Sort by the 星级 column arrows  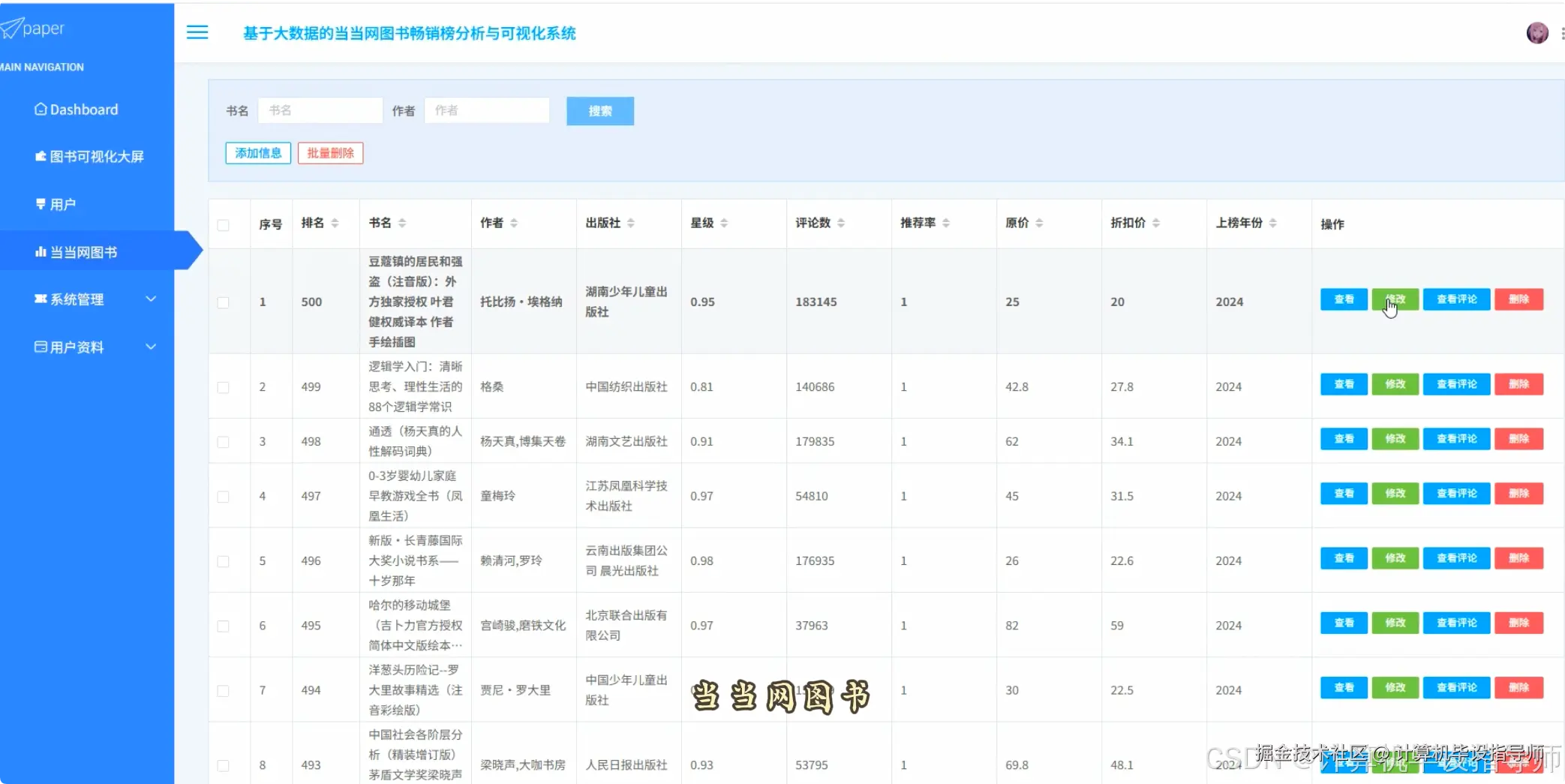tap(724, 223)
